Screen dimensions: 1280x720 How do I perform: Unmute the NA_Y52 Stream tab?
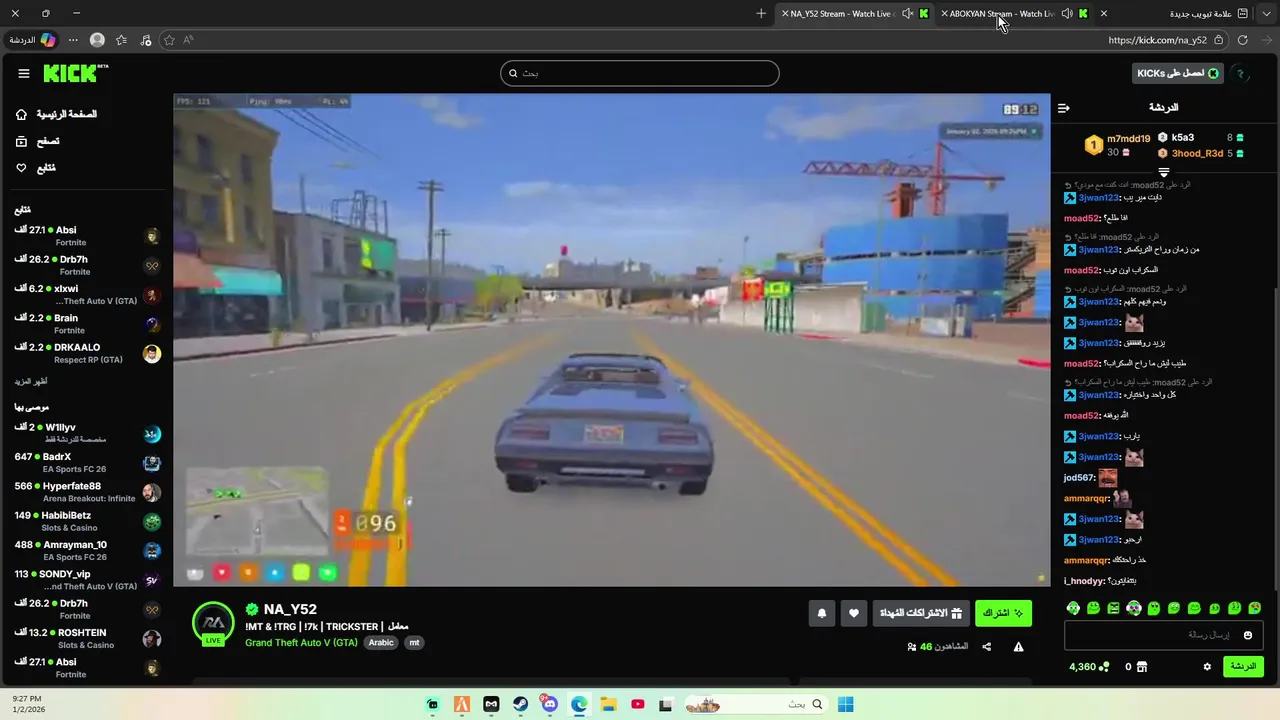[x=907, y=14]
